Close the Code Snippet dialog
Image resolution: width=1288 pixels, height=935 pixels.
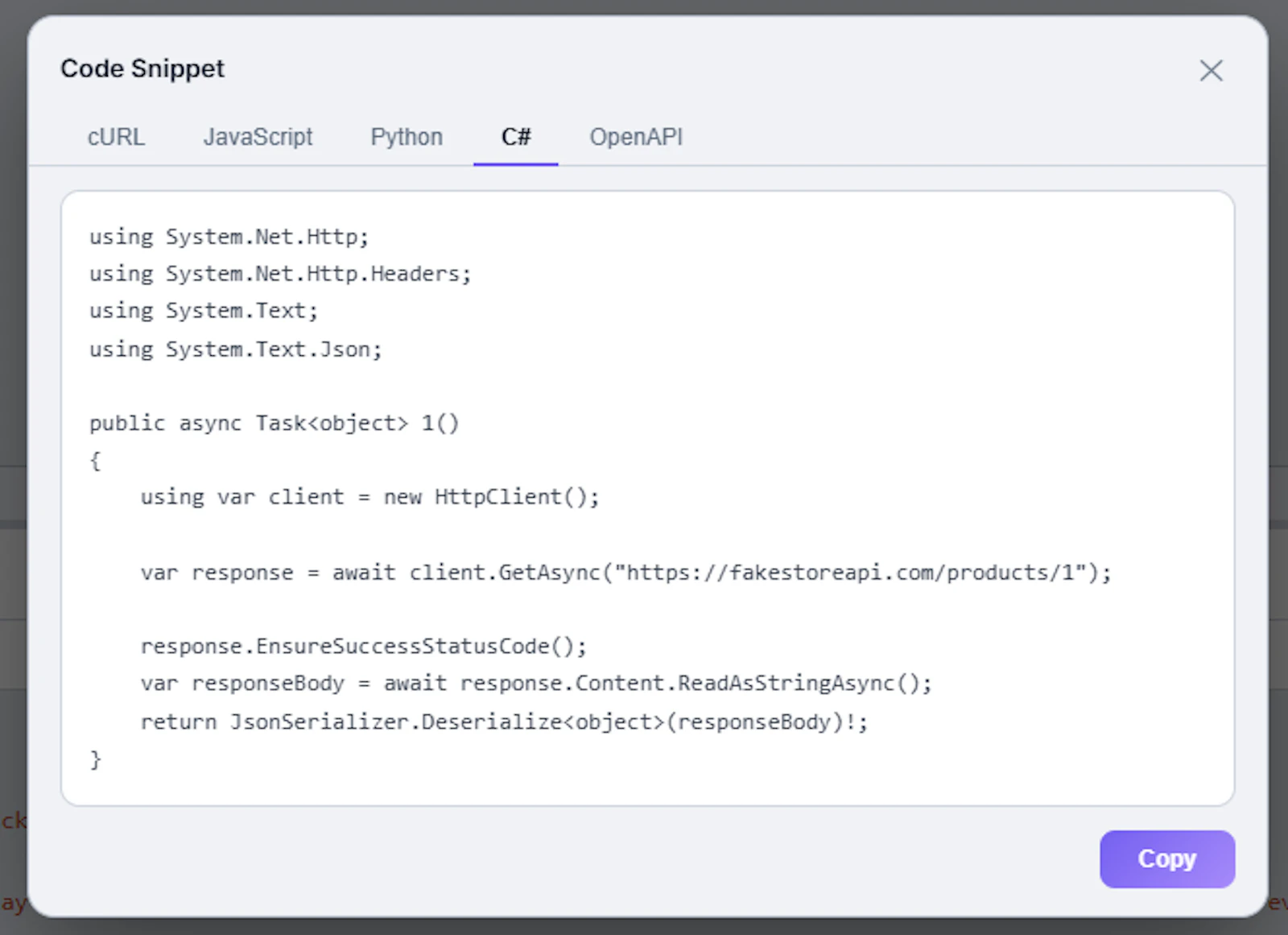[1211, 70]
